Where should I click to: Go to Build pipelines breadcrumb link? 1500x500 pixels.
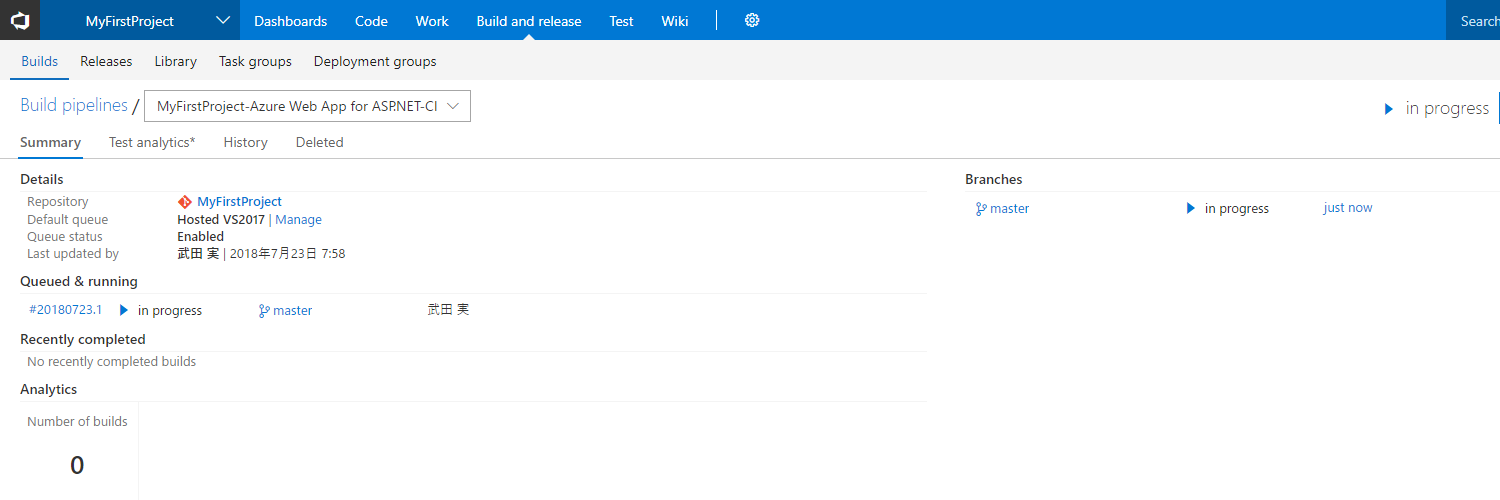pos(74,106)
